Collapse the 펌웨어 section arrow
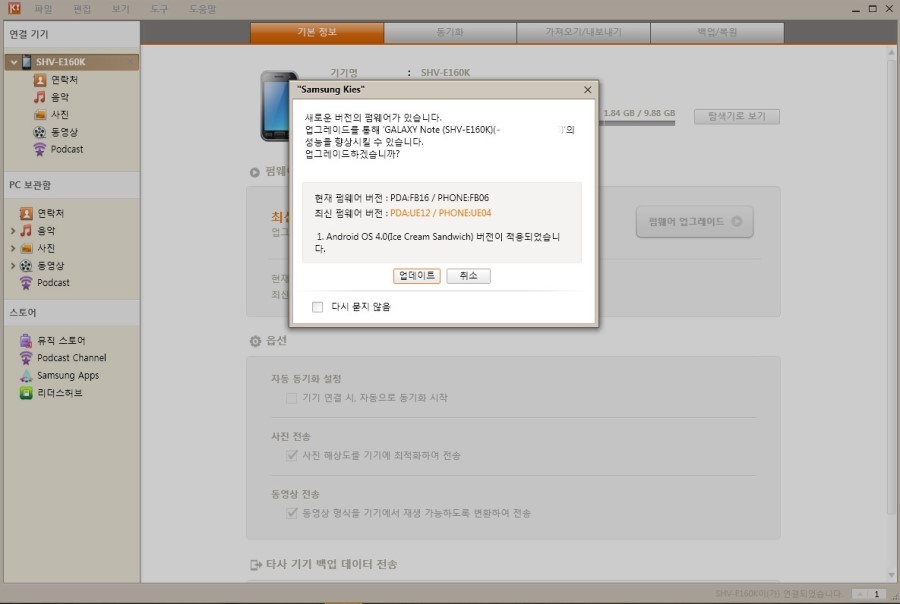 click(255, 172)
